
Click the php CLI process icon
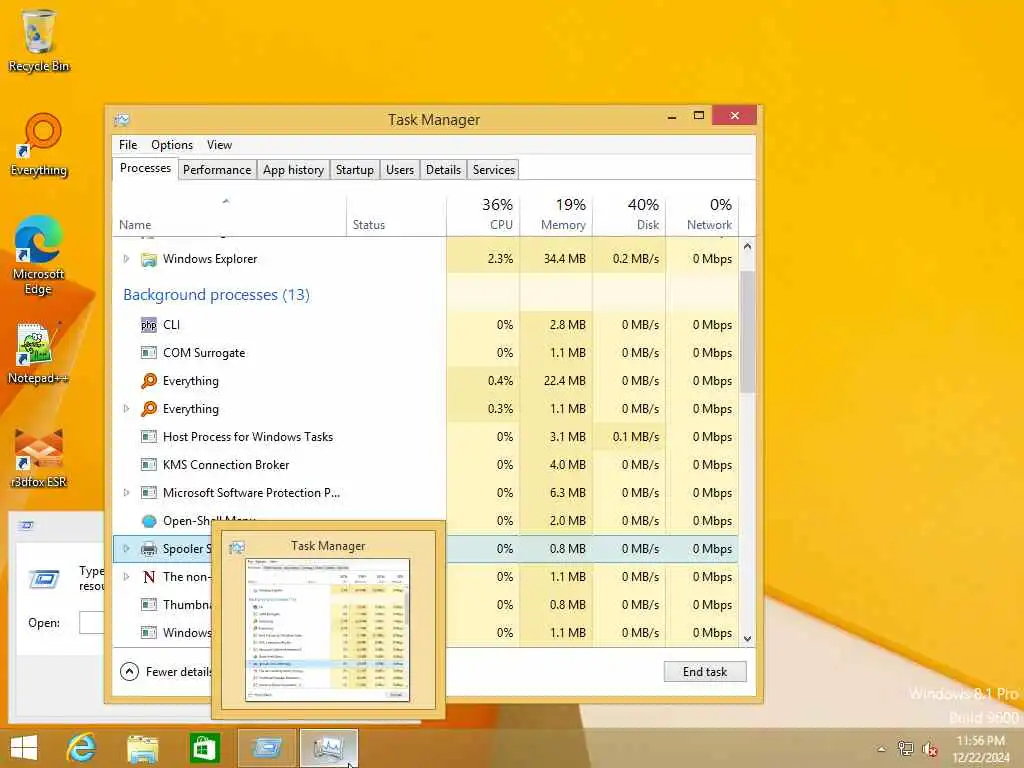point(149,325)
